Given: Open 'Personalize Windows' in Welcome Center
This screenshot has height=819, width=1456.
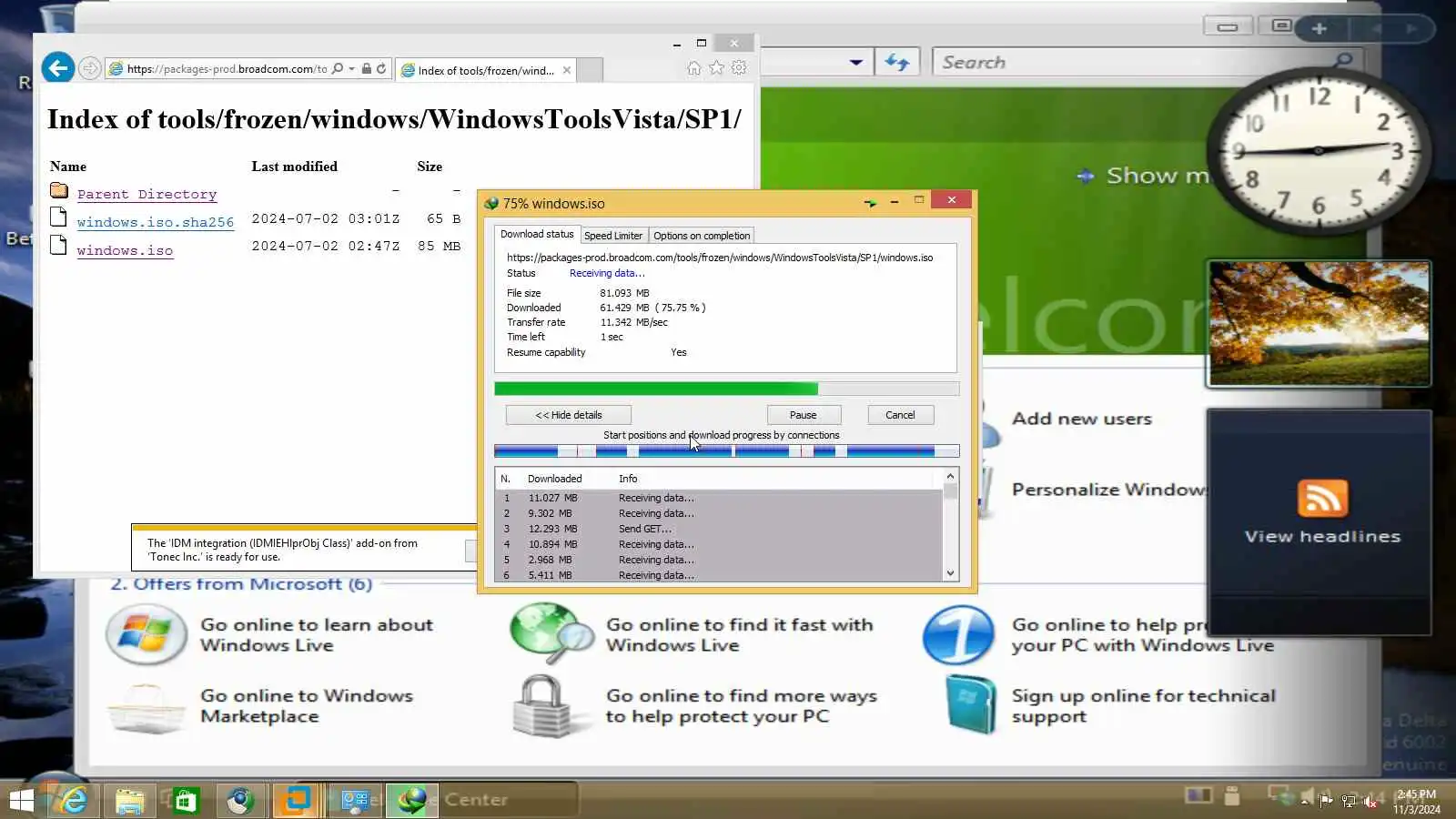Looking at the screenshot, I should point(1108,490).
